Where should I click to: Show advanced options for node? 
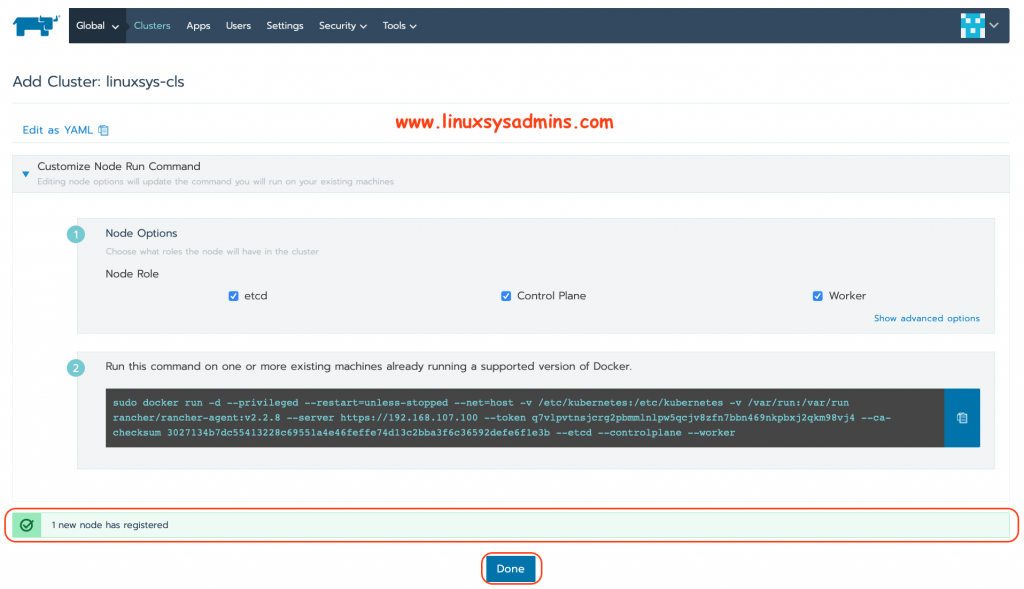(x=927, y=318)
